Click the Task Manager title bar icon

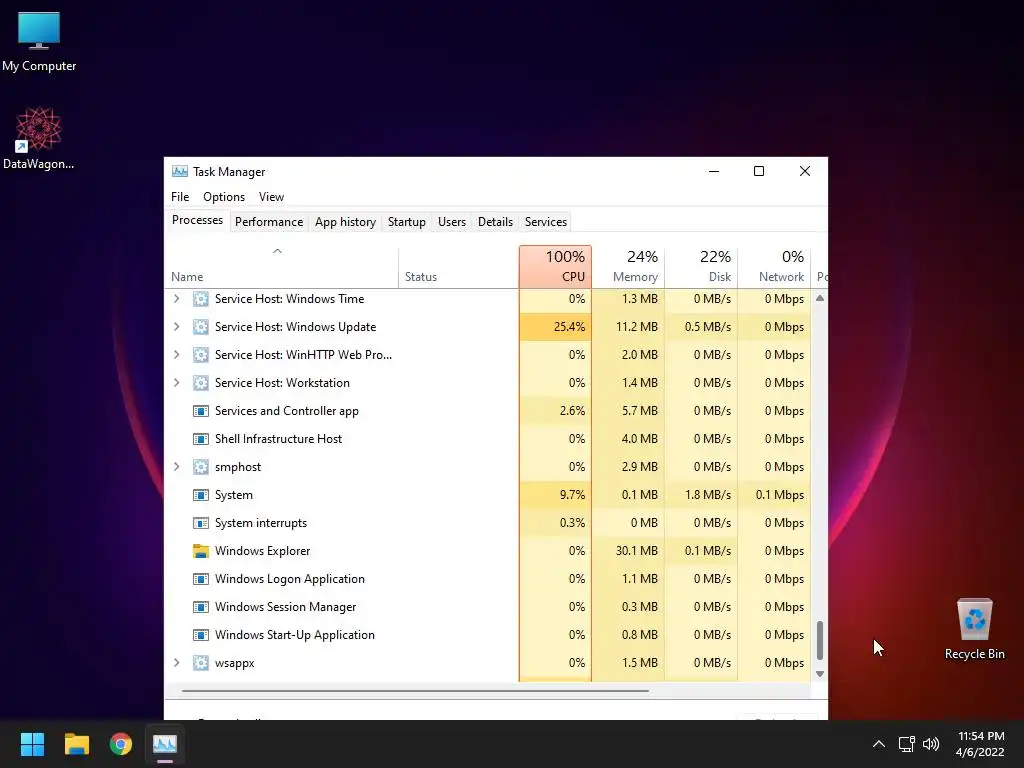[180, 172]
